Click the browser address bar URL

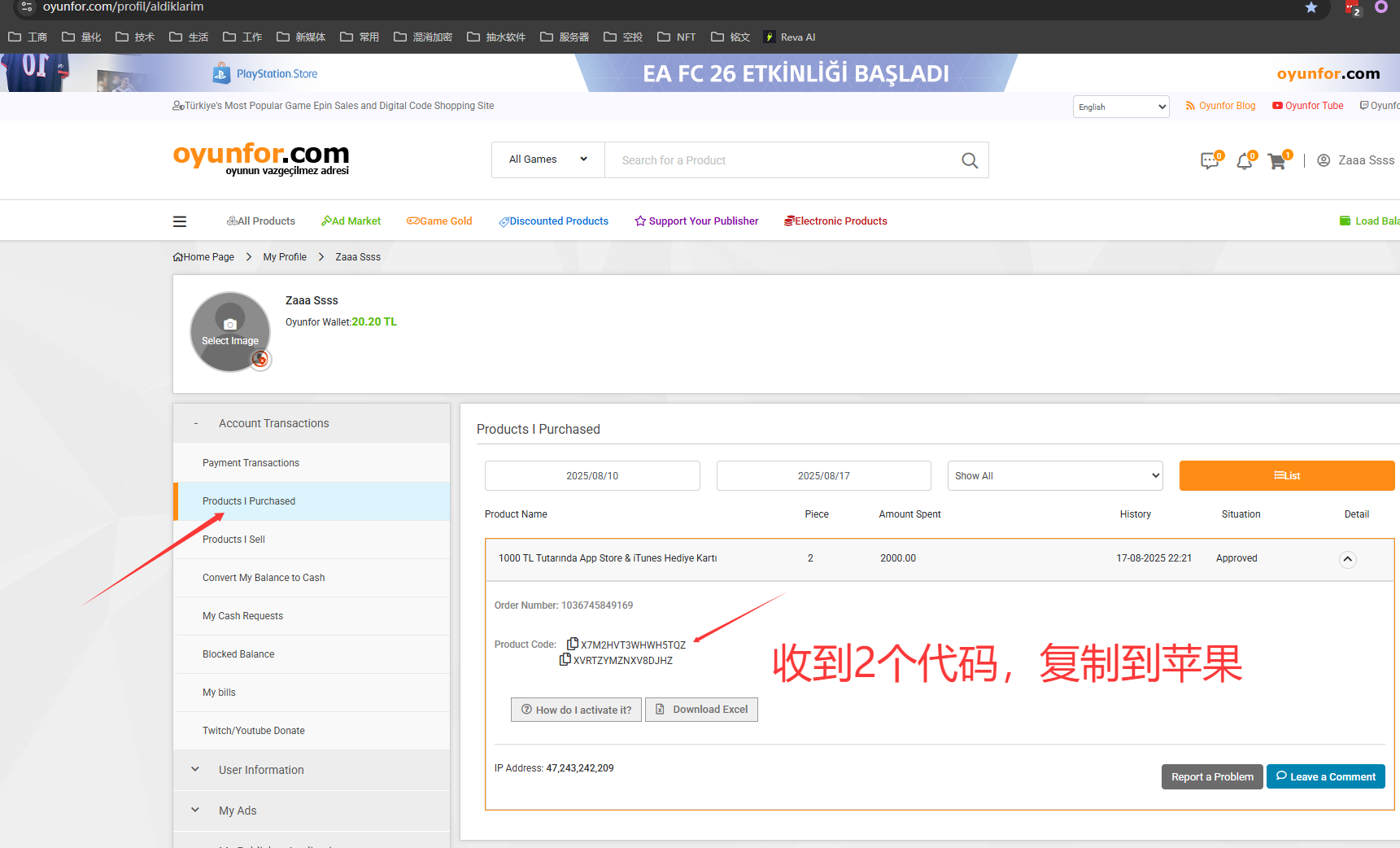point(124,7)
